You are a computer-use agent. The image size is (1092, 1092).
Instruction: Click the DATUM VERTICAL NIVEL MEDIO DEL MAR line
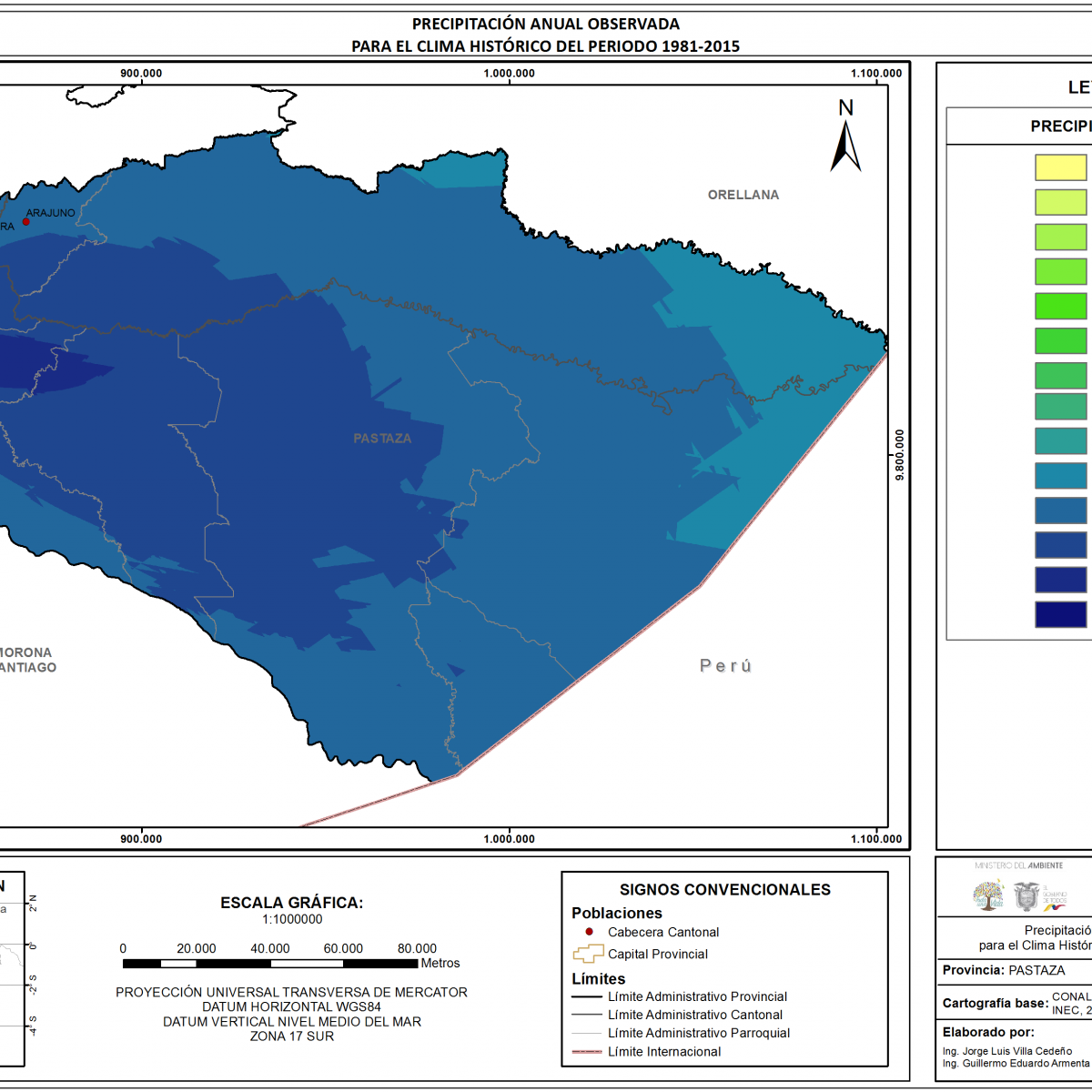pos(292,1022)
